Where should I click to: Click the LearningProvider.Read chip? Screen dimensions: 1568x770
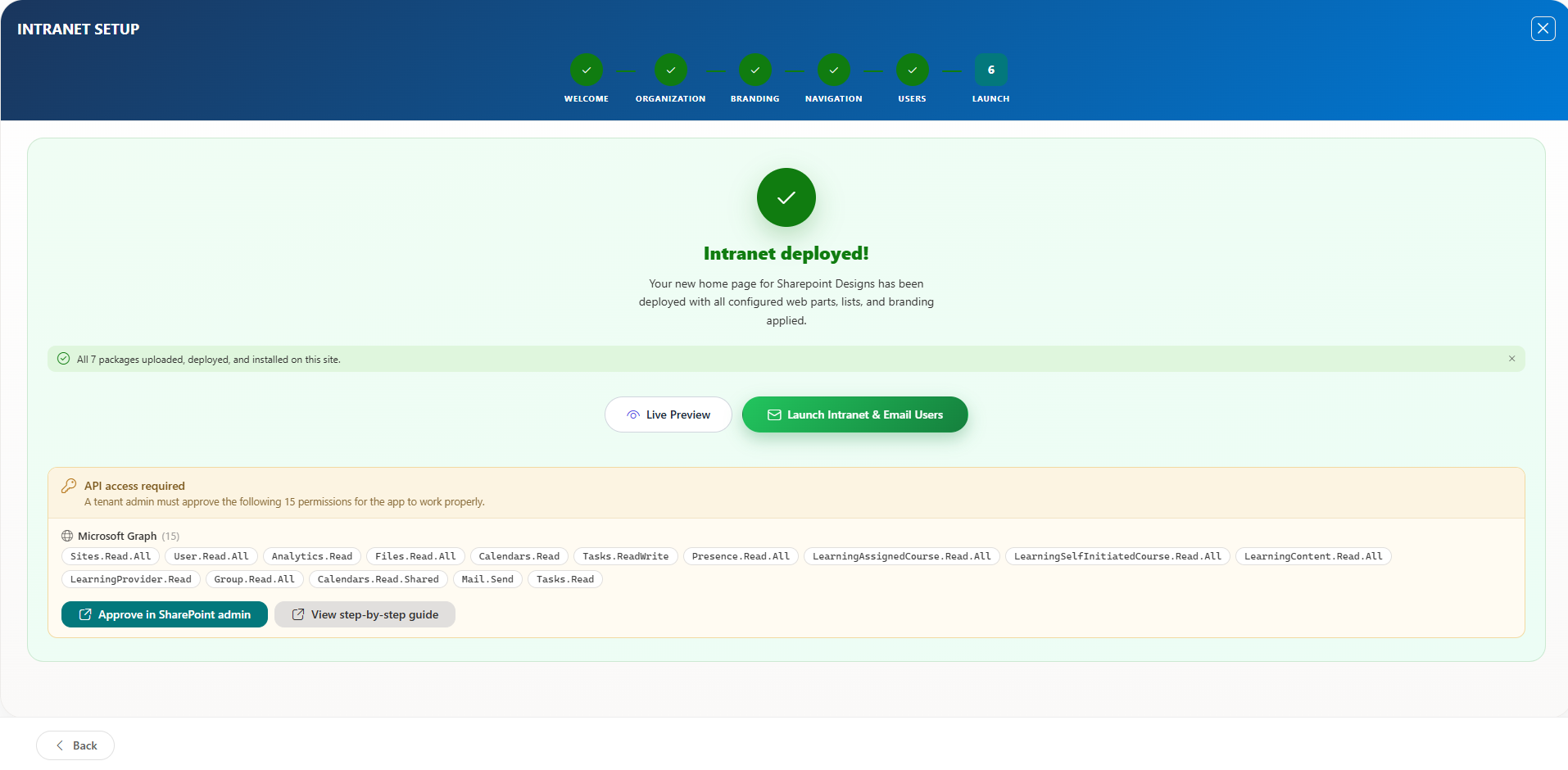(131, 579)
